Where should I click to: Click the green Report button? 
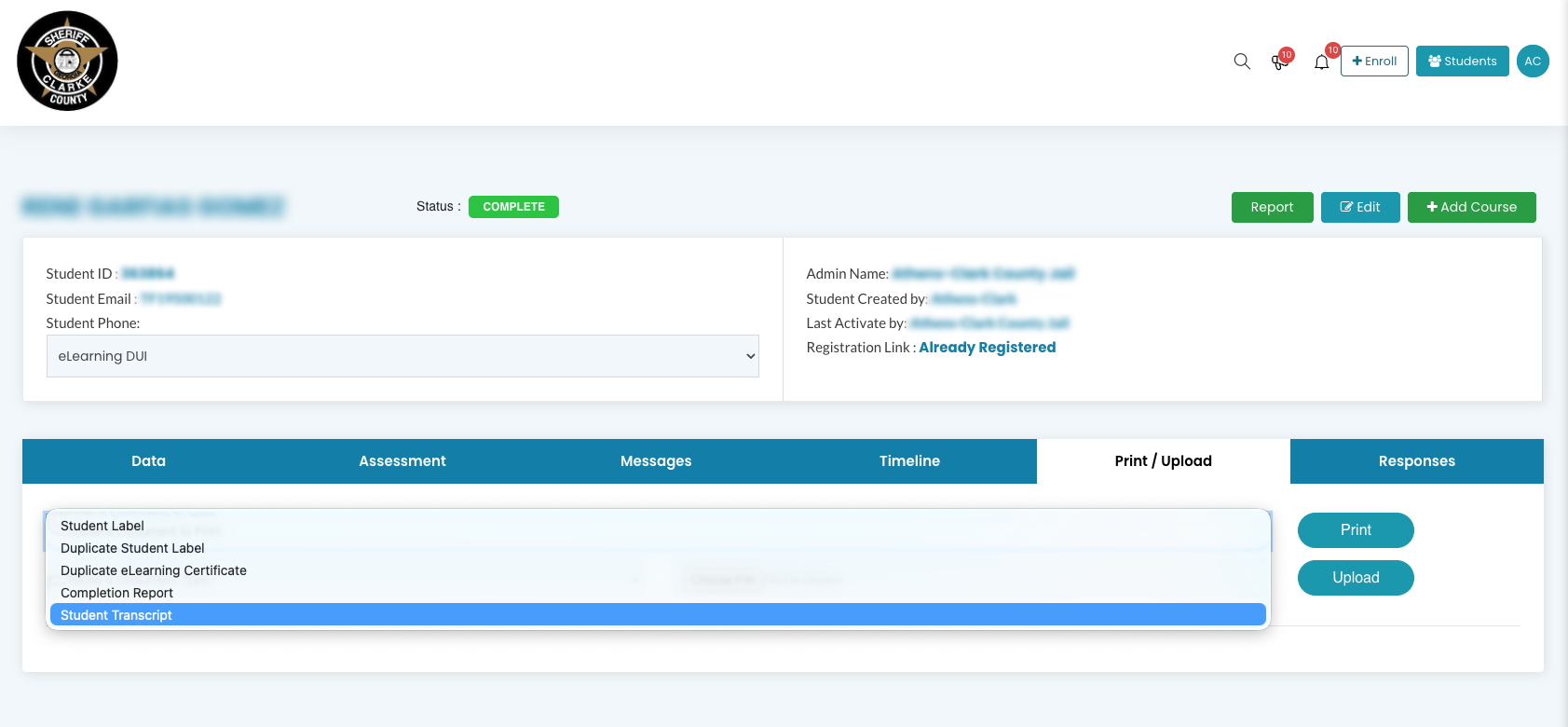[x=1272, y=207]
